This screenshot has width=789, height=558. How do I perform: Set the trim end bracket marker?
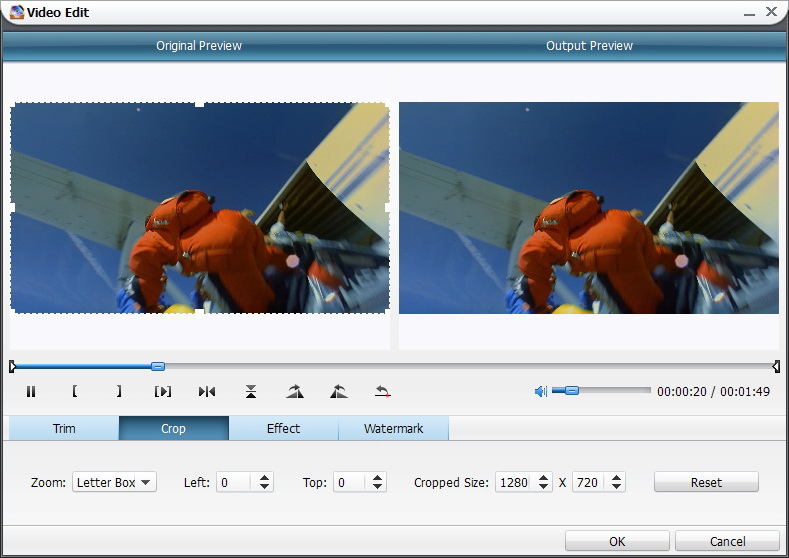(119, 391)
